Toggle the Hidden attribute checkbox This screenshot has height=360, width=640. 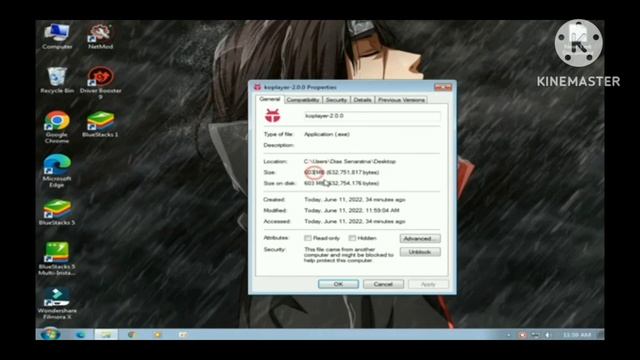point(352,238)
